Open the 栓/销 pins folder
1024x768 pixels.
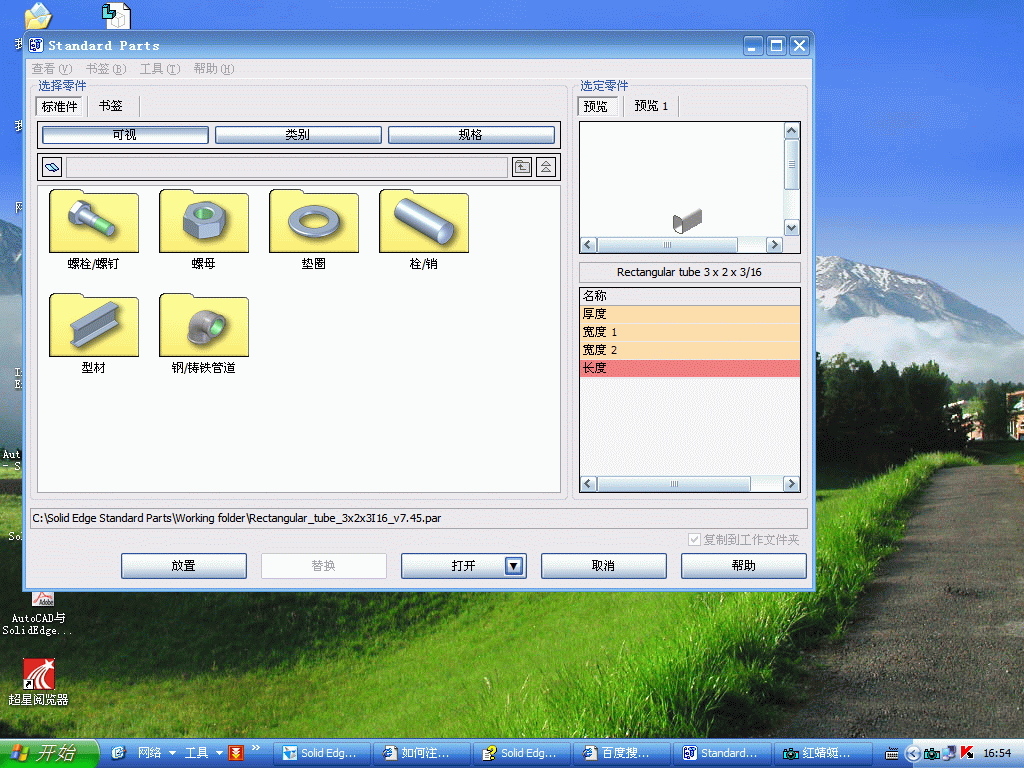click(x=423, y=222)
